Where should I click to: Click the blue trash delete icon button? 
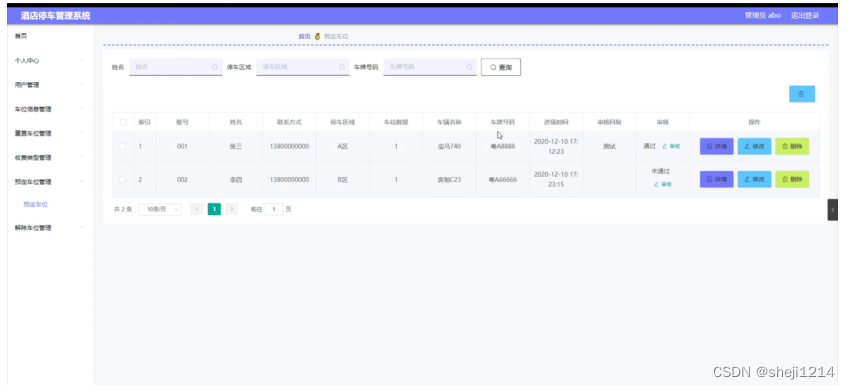pos(801,94)
